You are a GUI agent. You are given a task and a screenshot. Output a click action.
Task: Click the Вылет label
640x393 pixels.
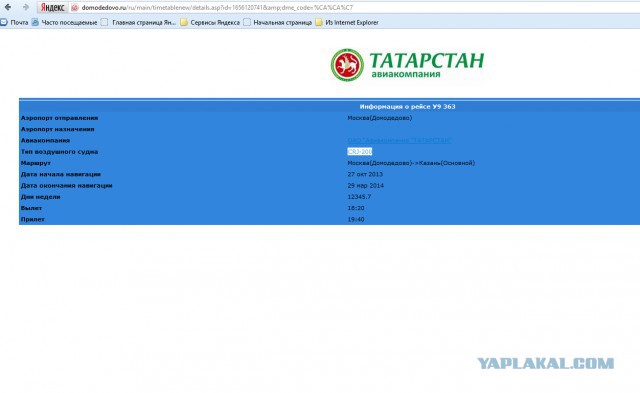[31, 208]
